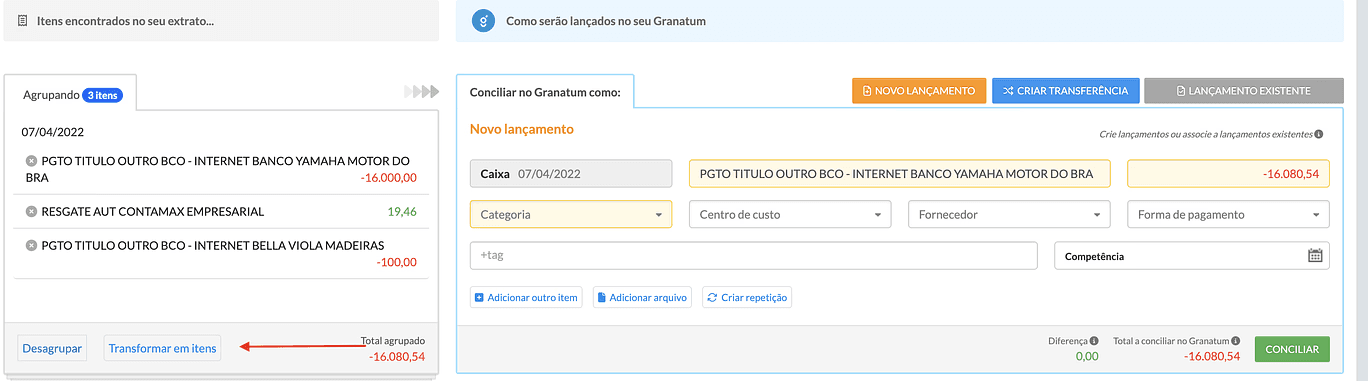Viewport: 1368px width, 381px height.
Task: Click the -16.000,00 amount in the list
Action: click(389, 178)
